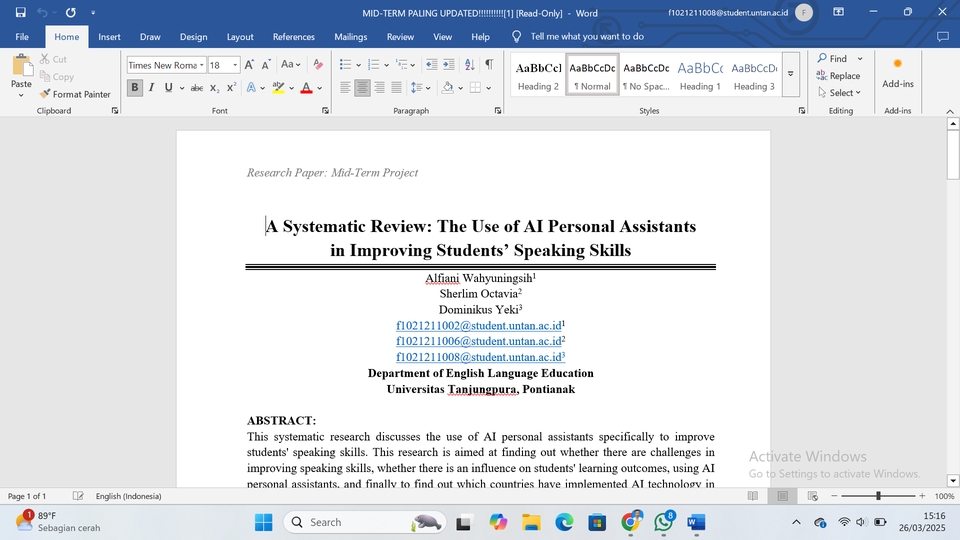960x540 pixels.
Task: Open the Find dropdown arrow
Action: click(860, 59)
